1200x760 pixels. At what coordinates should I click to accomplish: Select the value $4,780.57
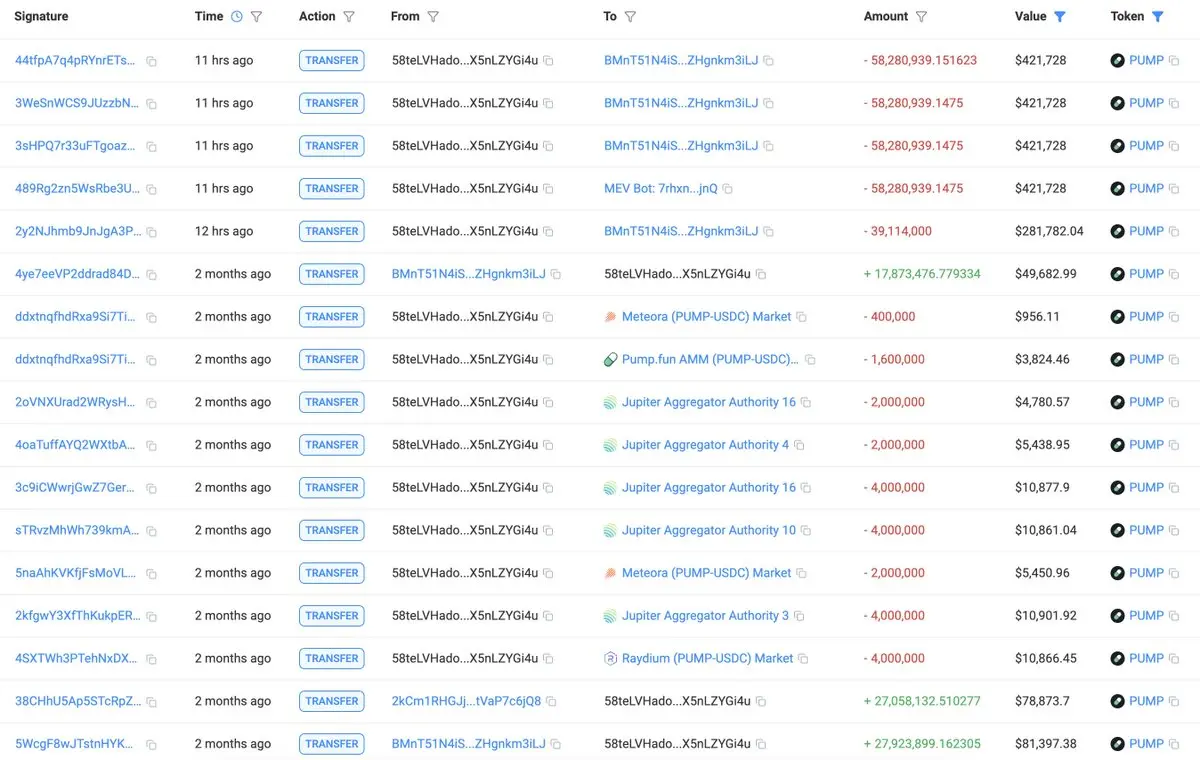pos(1042,402)
